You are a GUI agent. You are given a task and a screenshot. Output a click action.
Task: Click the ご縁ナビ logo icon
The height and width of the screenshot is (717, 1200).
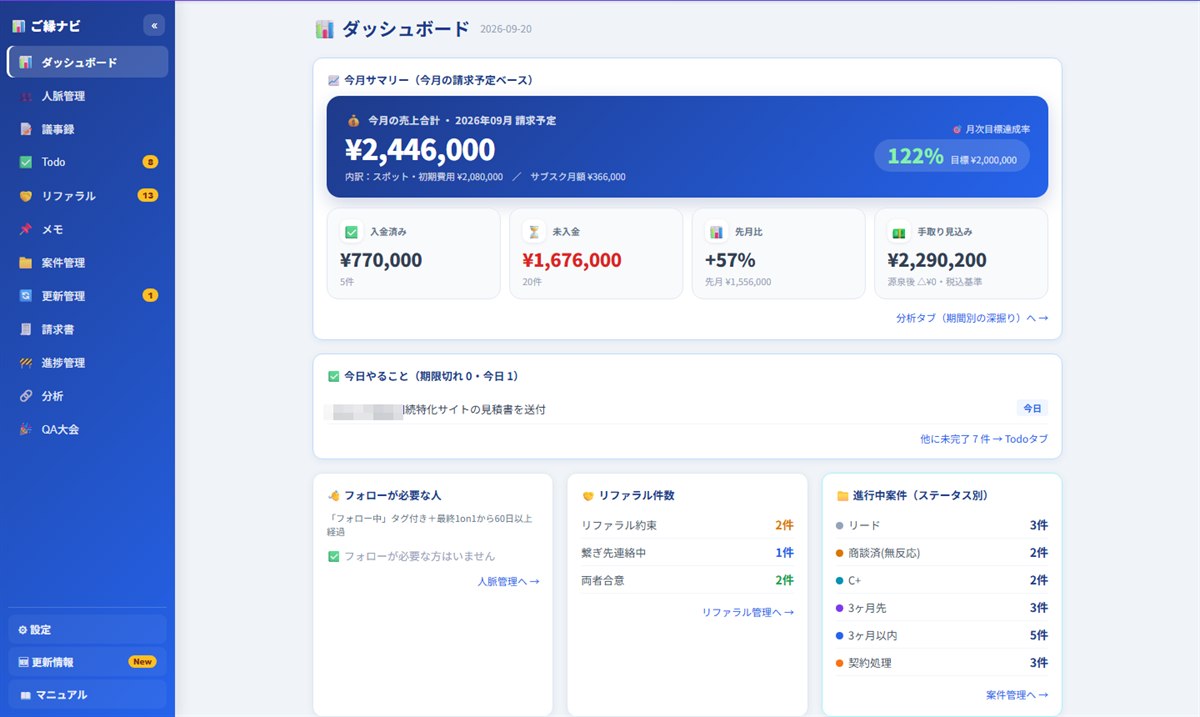coord(19,26)
